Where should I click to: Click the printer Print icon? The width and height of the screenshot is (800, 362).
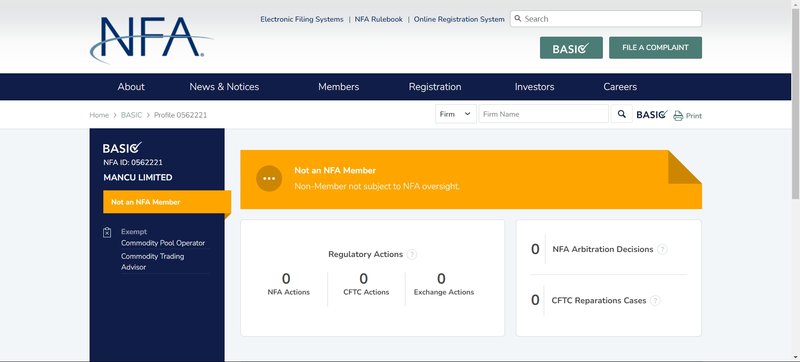[678, 116]
